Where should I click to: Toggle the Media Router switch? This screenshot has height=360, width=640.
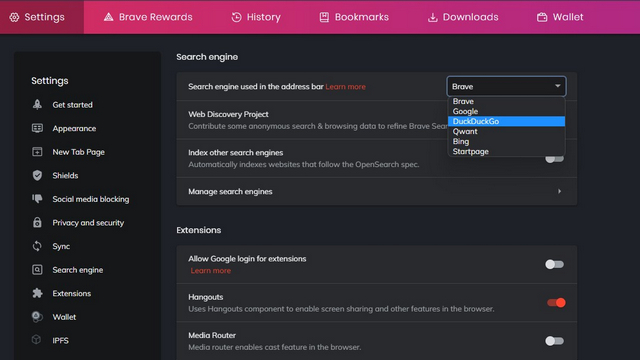[554, 341]
